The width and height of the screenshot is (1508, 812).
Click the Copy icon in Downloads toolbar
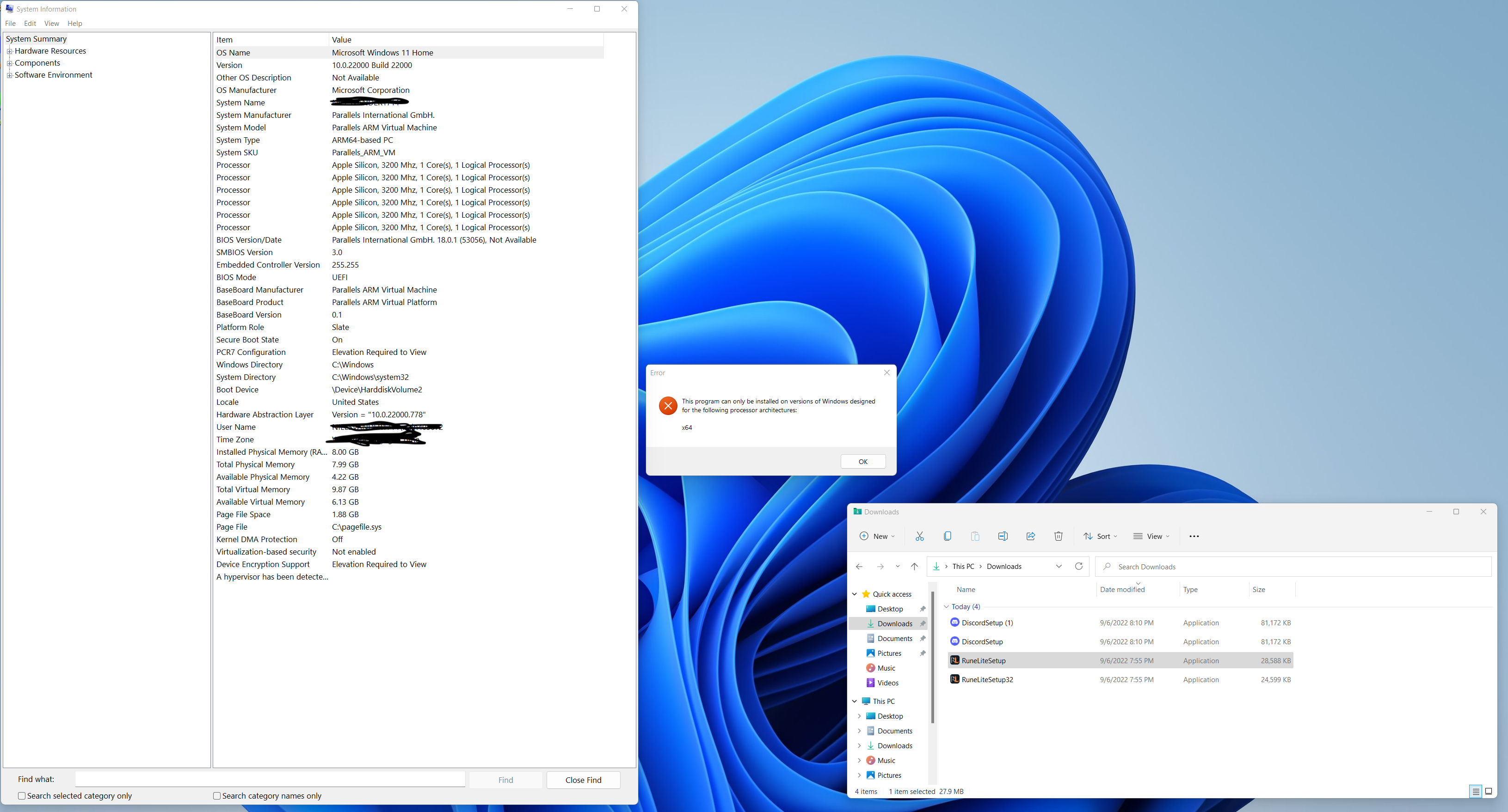tap(947, 536)
